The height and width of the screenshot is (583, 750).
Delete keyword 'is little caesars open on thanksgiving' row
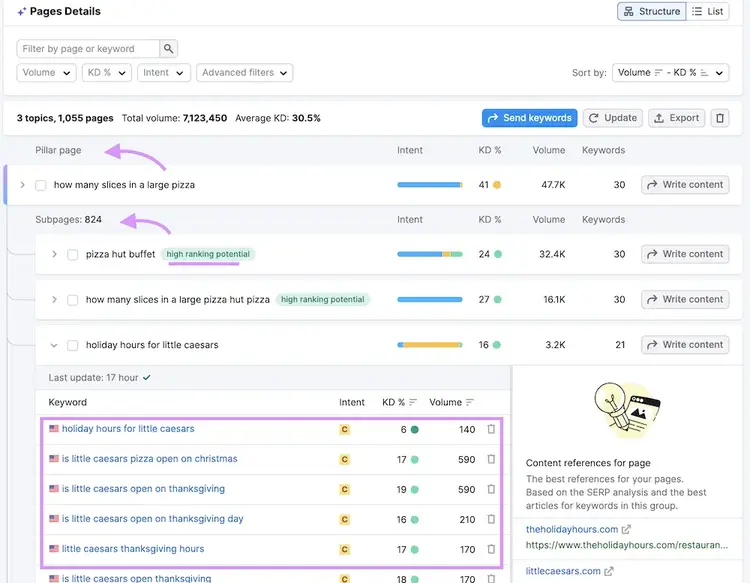491,489
